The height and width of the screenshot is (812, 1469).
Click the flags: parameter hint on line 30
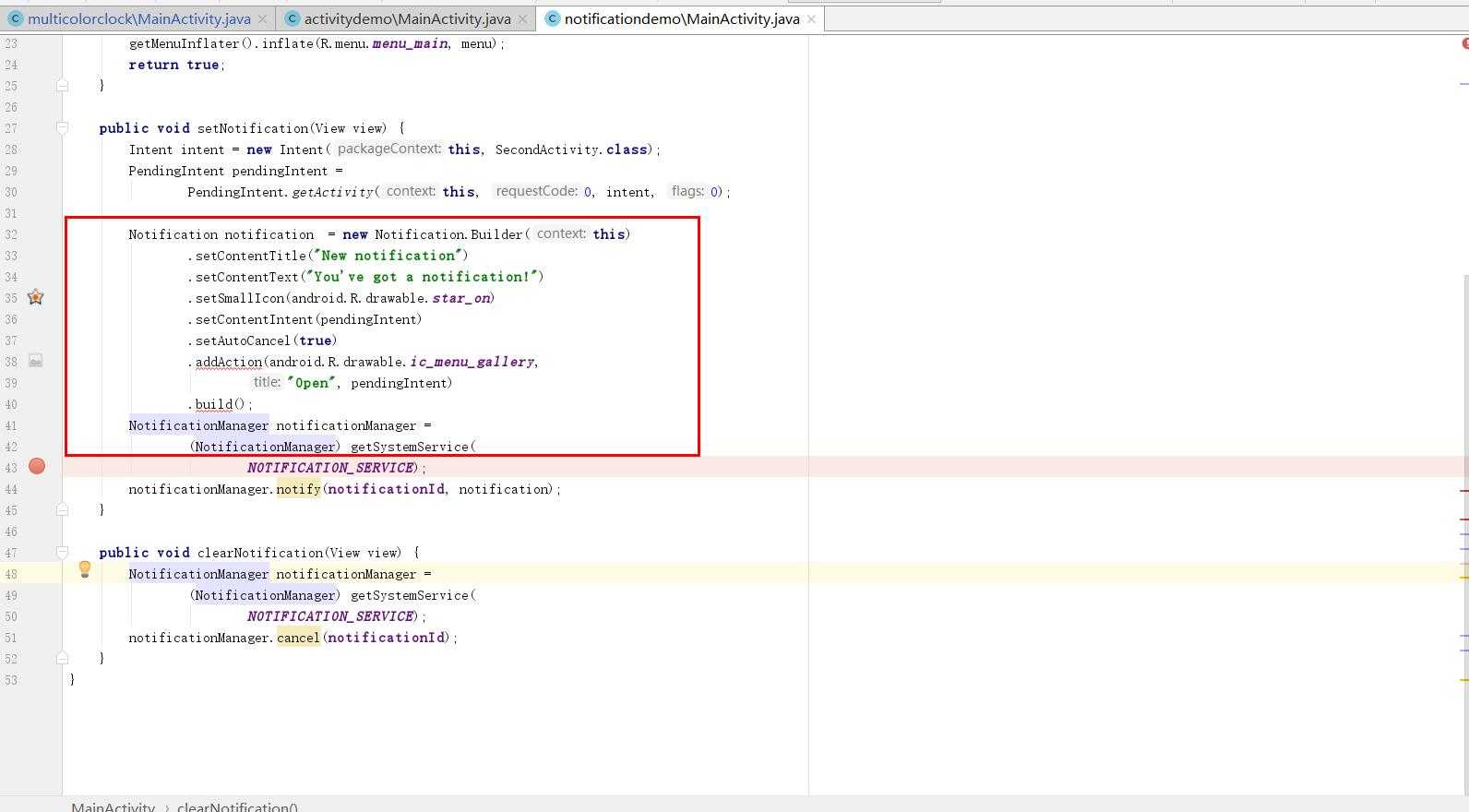(x=687, y=191)
